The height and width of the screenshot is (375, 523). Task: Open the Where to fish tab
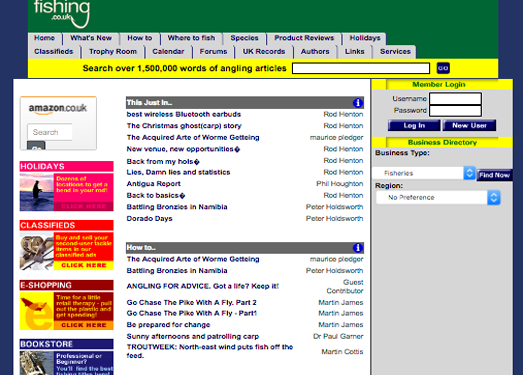[x=191, y=38]
